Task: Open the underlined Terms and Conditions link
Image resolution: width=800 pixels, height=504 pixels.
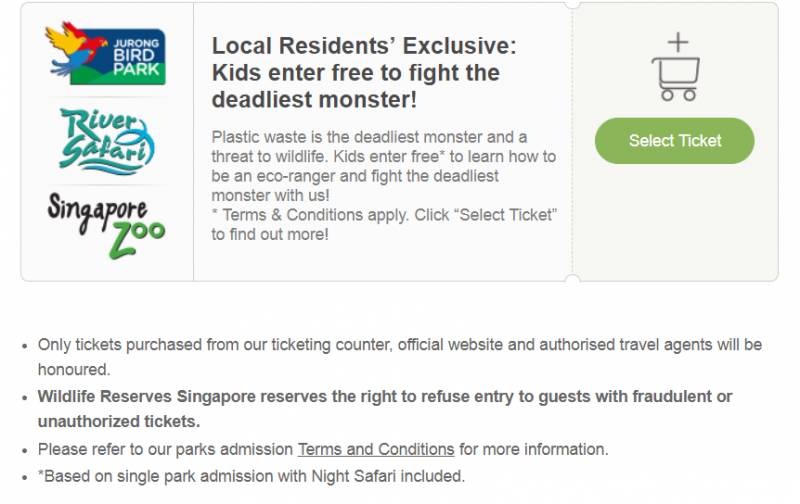Action: click(376, 449)
